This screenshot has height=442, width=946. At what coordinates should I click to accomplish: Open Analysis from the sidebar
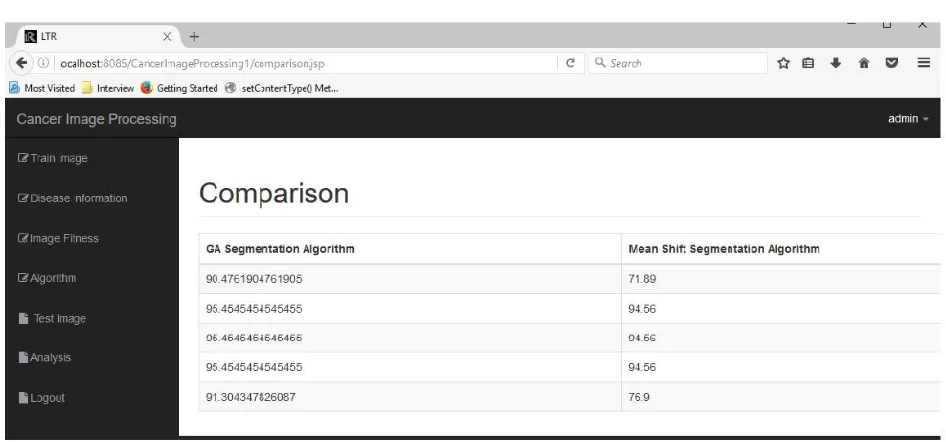[x=45, y=358]
